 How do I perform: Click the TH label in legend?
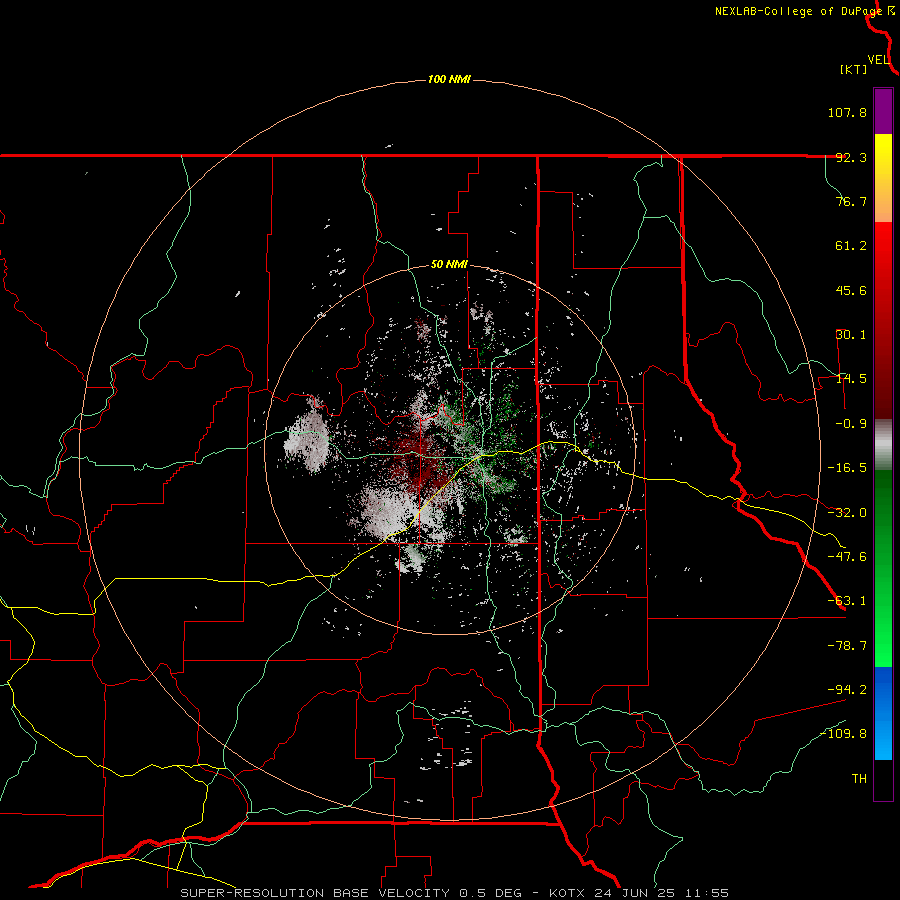pyautogui.click(x=859, y=779)
